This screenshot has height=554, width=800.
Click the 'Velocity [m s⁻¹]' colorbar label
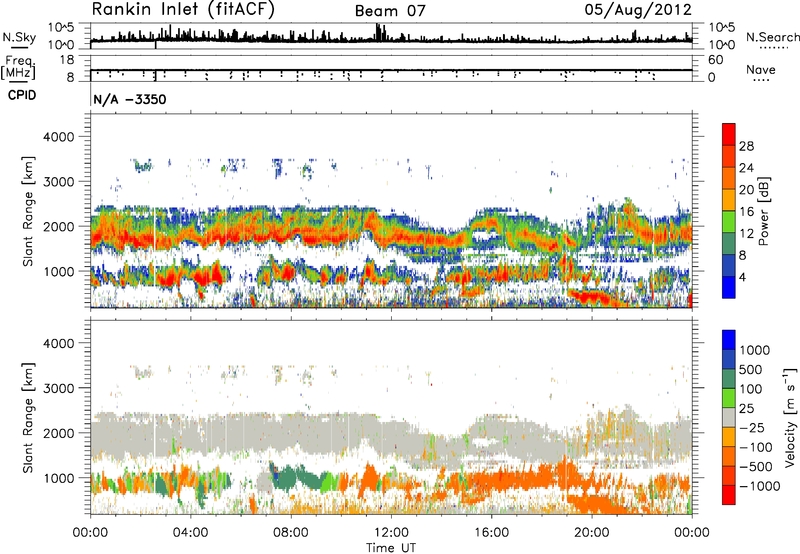790,417
